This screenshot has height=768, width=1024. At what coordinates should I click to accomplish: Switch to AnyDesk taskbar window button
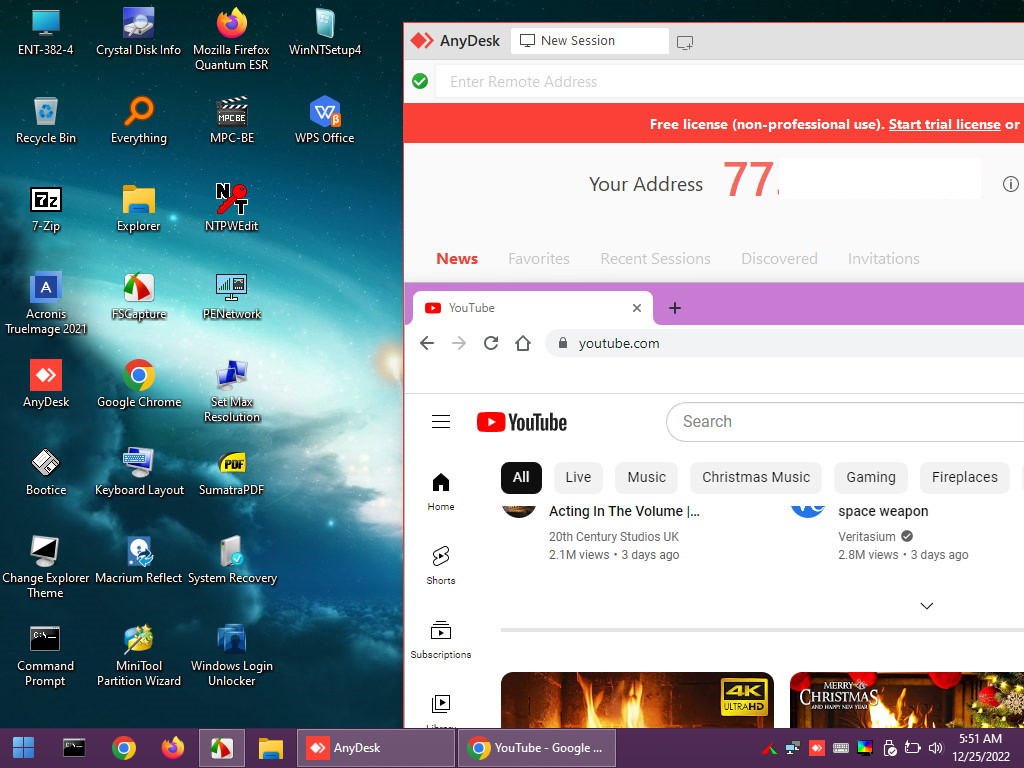pos(376,748)
